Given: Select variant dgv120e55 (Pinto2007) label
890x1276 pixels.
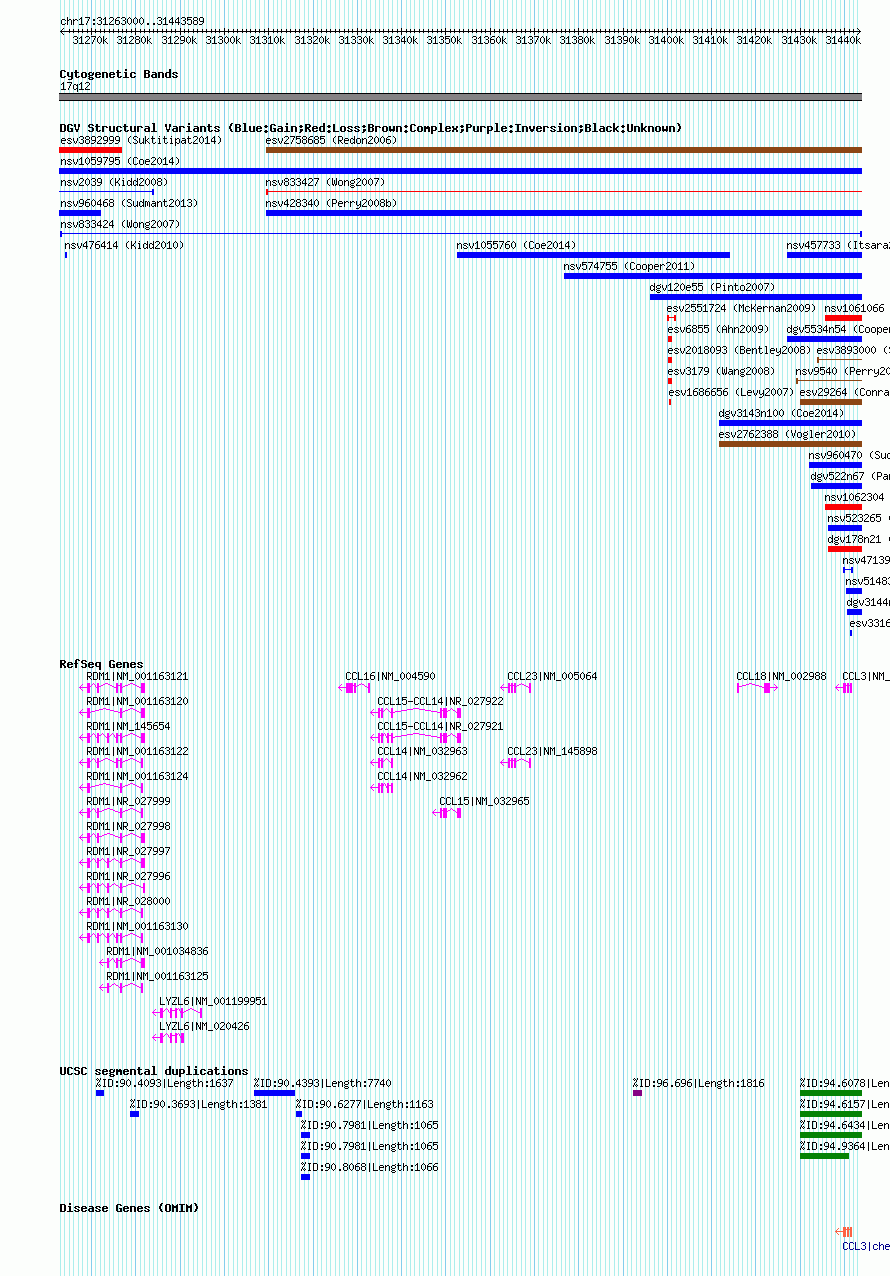Looking at the screenshot, I should pyautogui.click(x=712, y=287).
